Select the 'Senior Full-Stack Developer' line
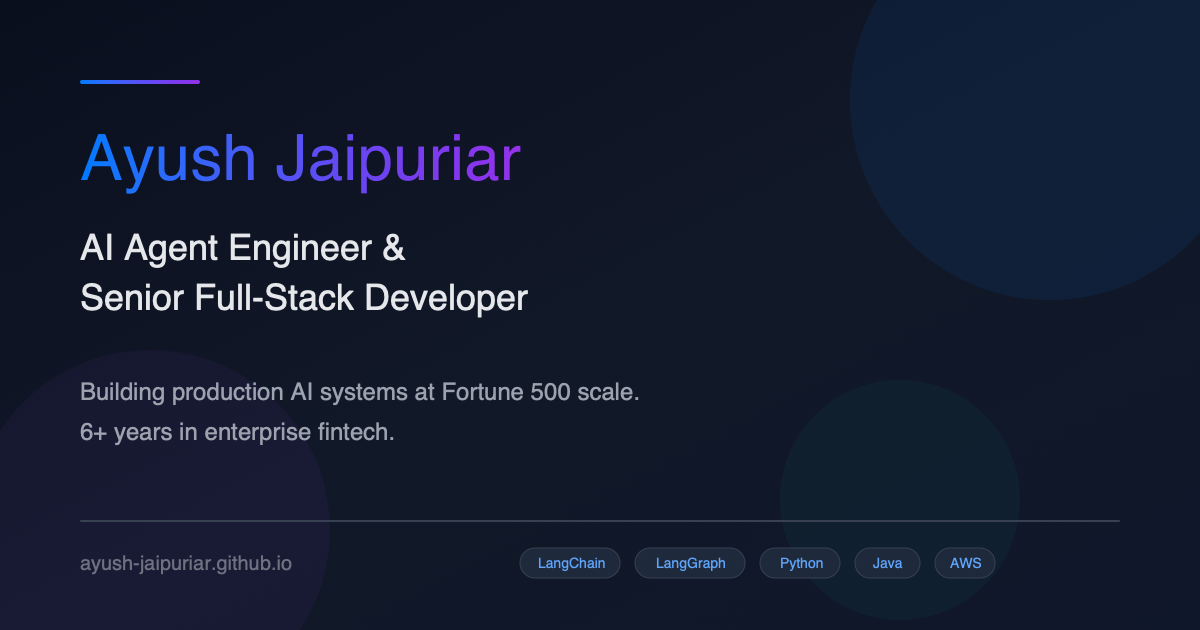 coord(304,298)
